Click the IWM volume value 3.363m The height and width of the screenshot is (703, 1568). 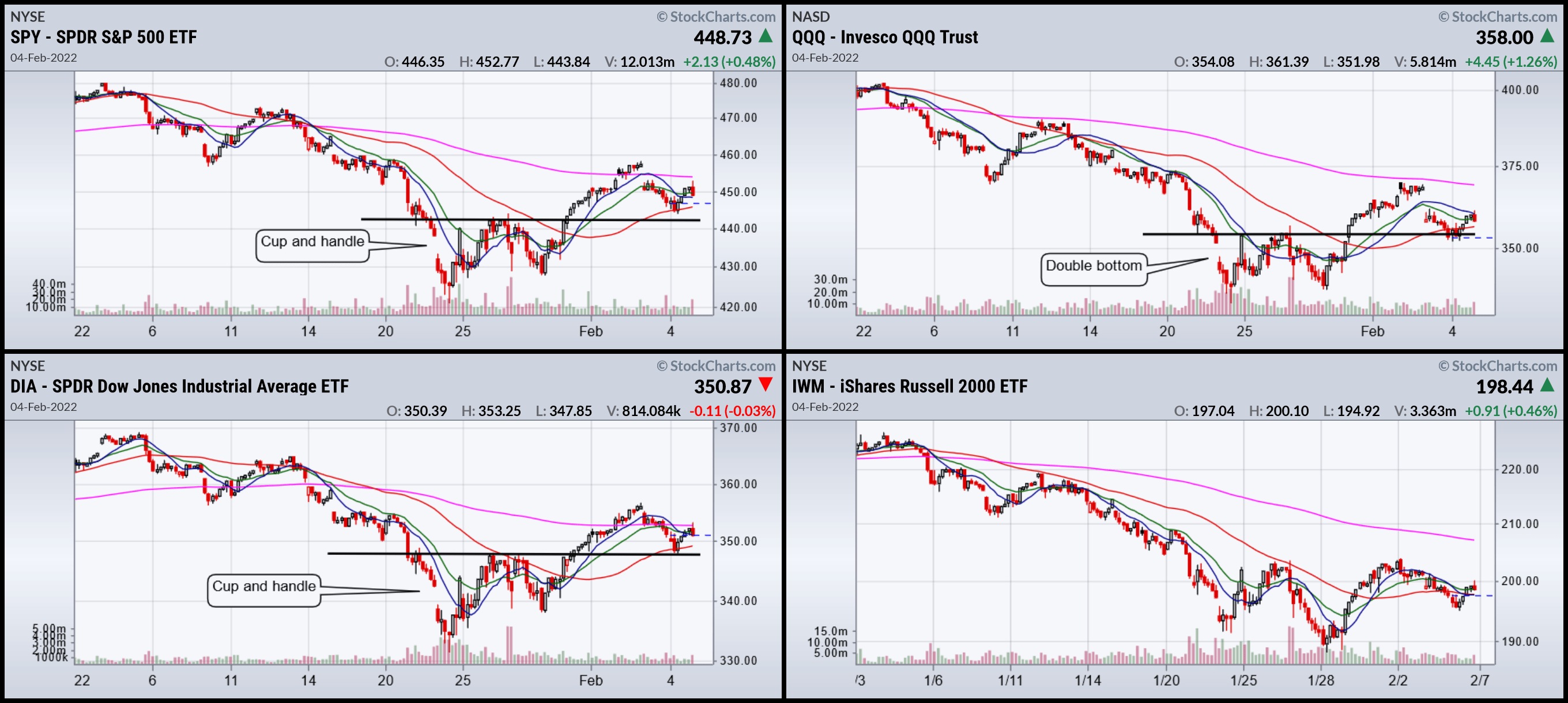tap(1433, 411)
